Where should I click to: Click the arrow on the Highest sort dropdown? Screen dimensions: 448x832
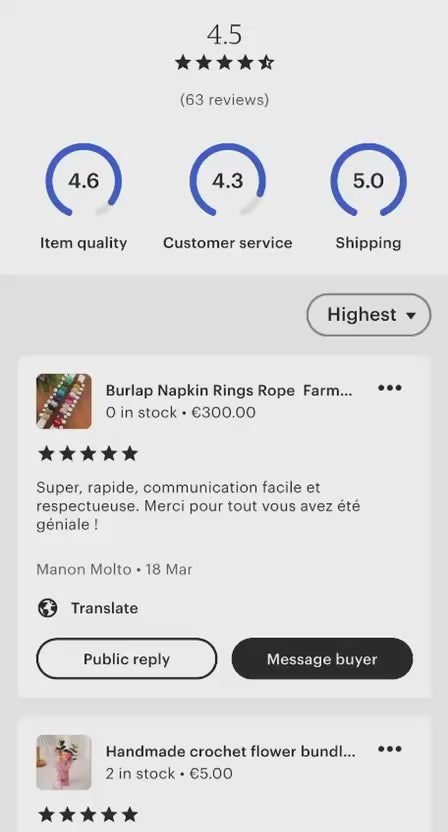pos(410,315)
